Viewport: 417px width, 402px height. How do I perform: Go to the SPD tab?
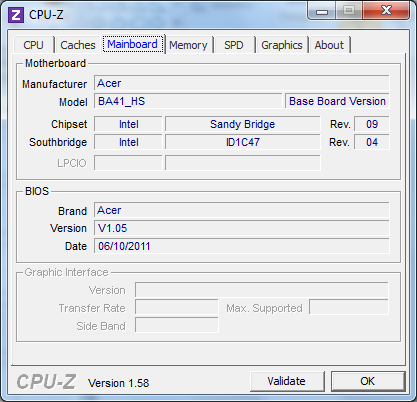[234, 45]
